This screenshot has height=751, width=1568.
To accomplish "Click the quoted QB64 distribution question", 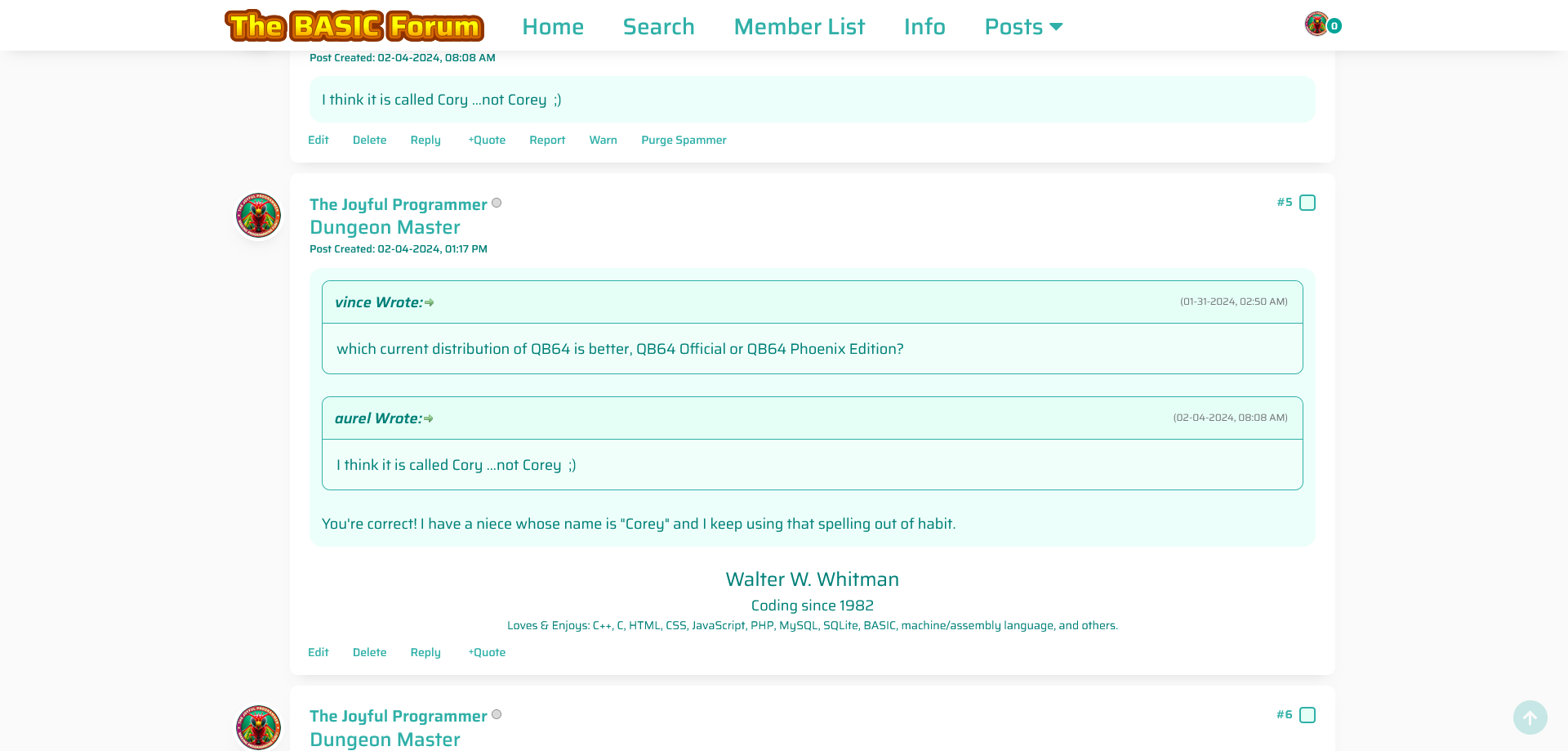I will click(x=620, y=349).
